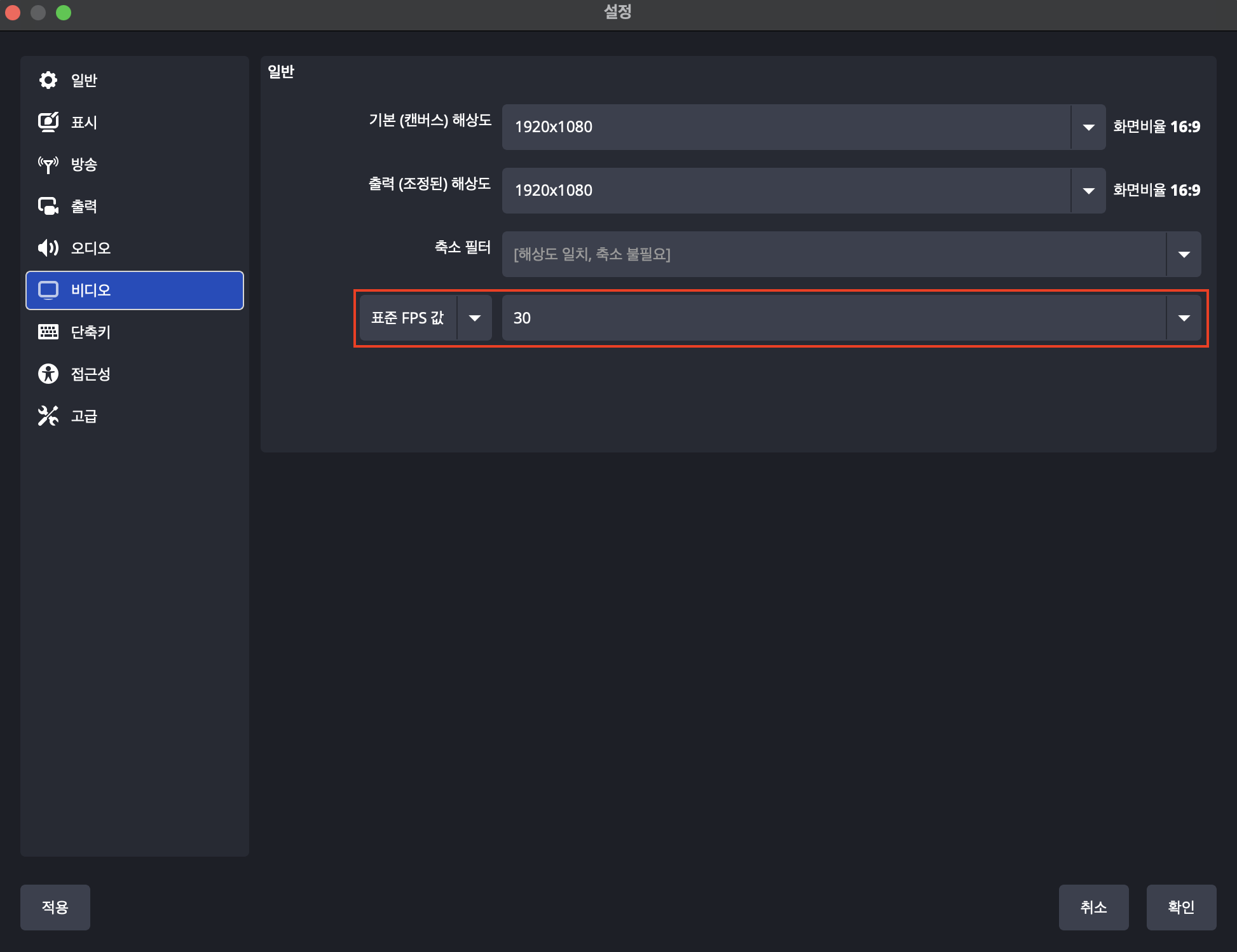Select the 출력 output icon
This screenshot has width=1237, height=952.
pos(48,206)
